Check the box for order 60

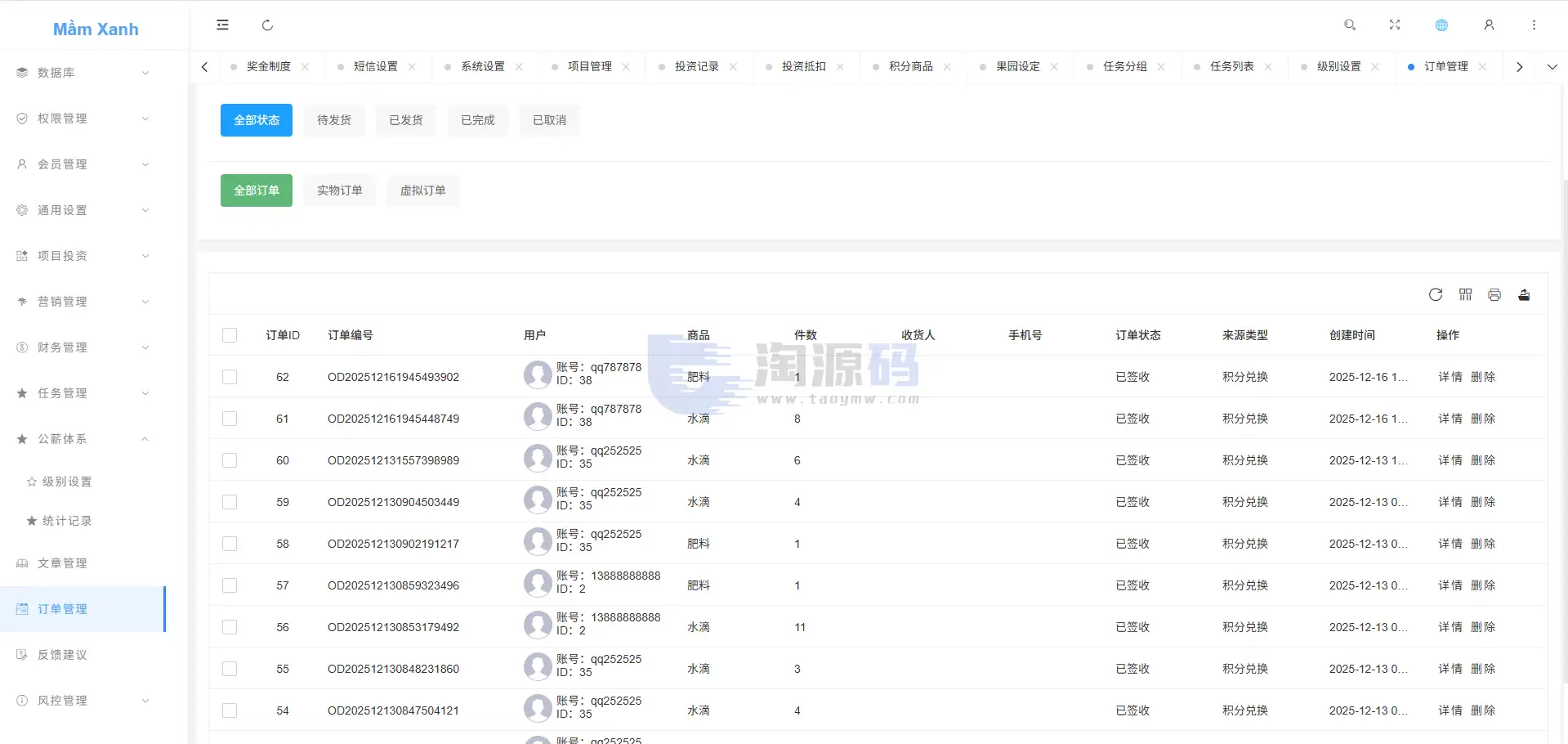[x=230, y=460]
